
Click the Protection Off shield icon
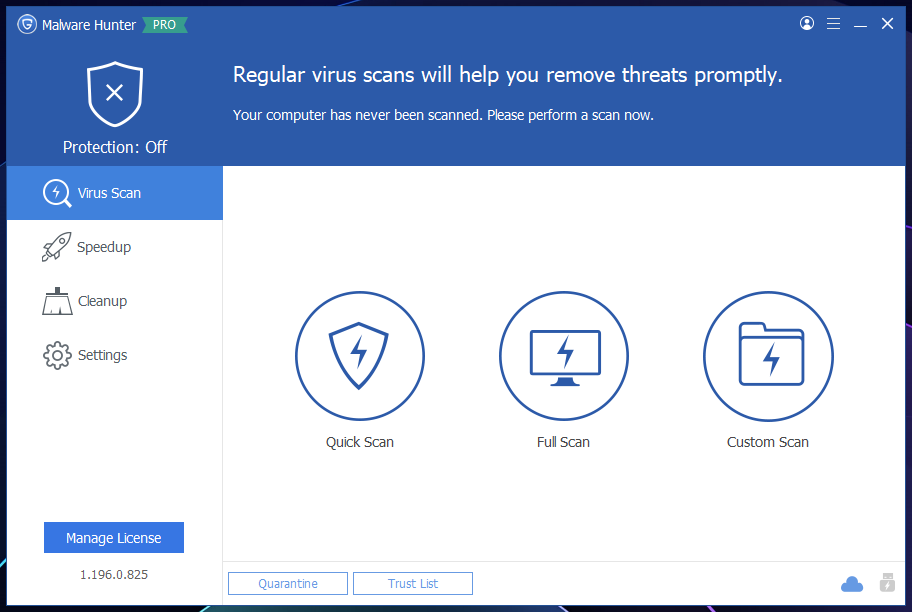[115, 94]
